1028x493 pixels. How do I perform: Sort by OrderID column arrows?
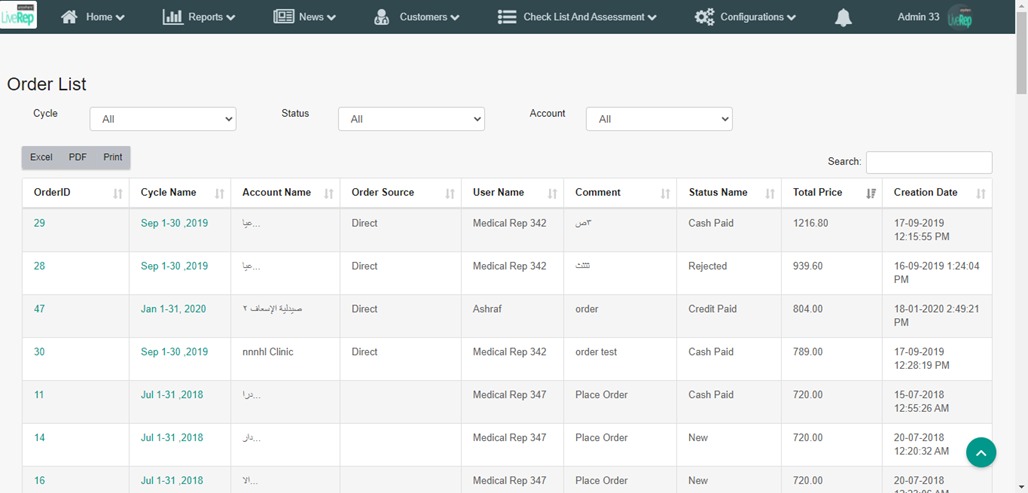pyautogui.click(x=118, y=193)
